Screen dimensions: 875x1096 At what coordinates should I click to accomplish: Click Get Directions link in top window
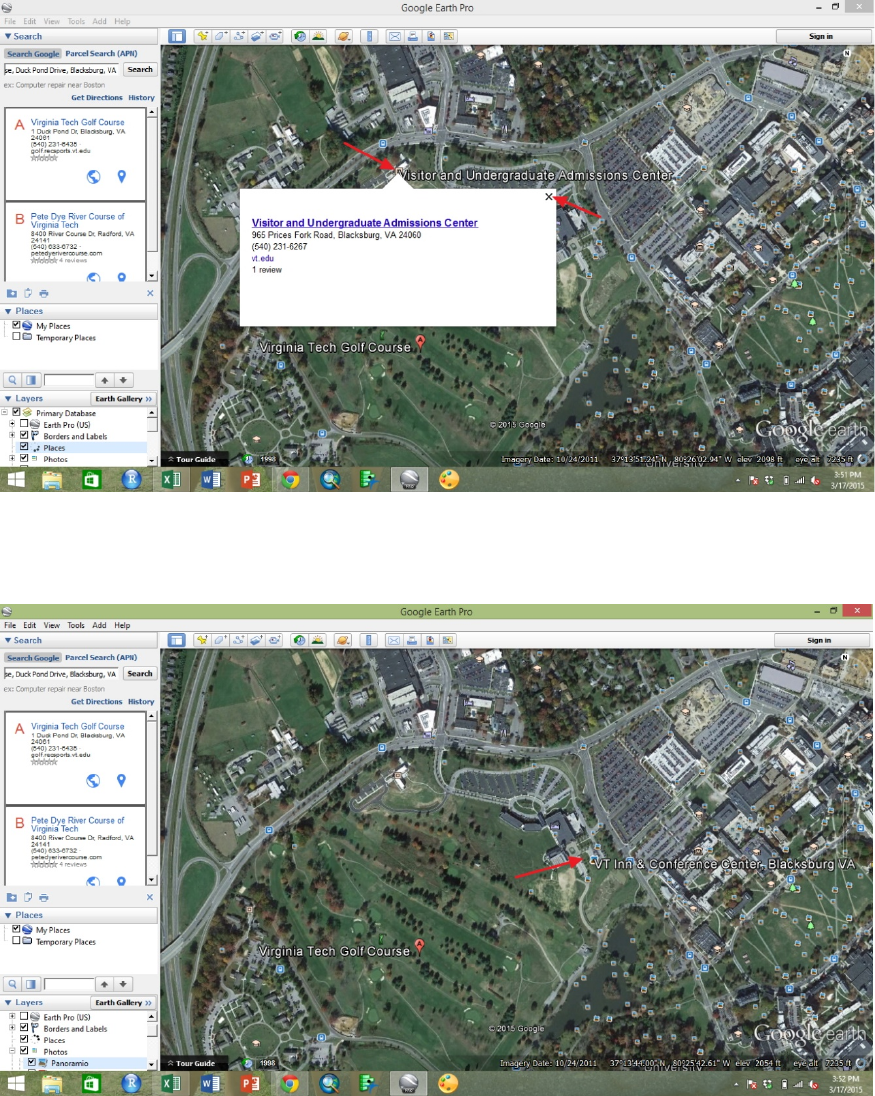click(x=96, y=98)
